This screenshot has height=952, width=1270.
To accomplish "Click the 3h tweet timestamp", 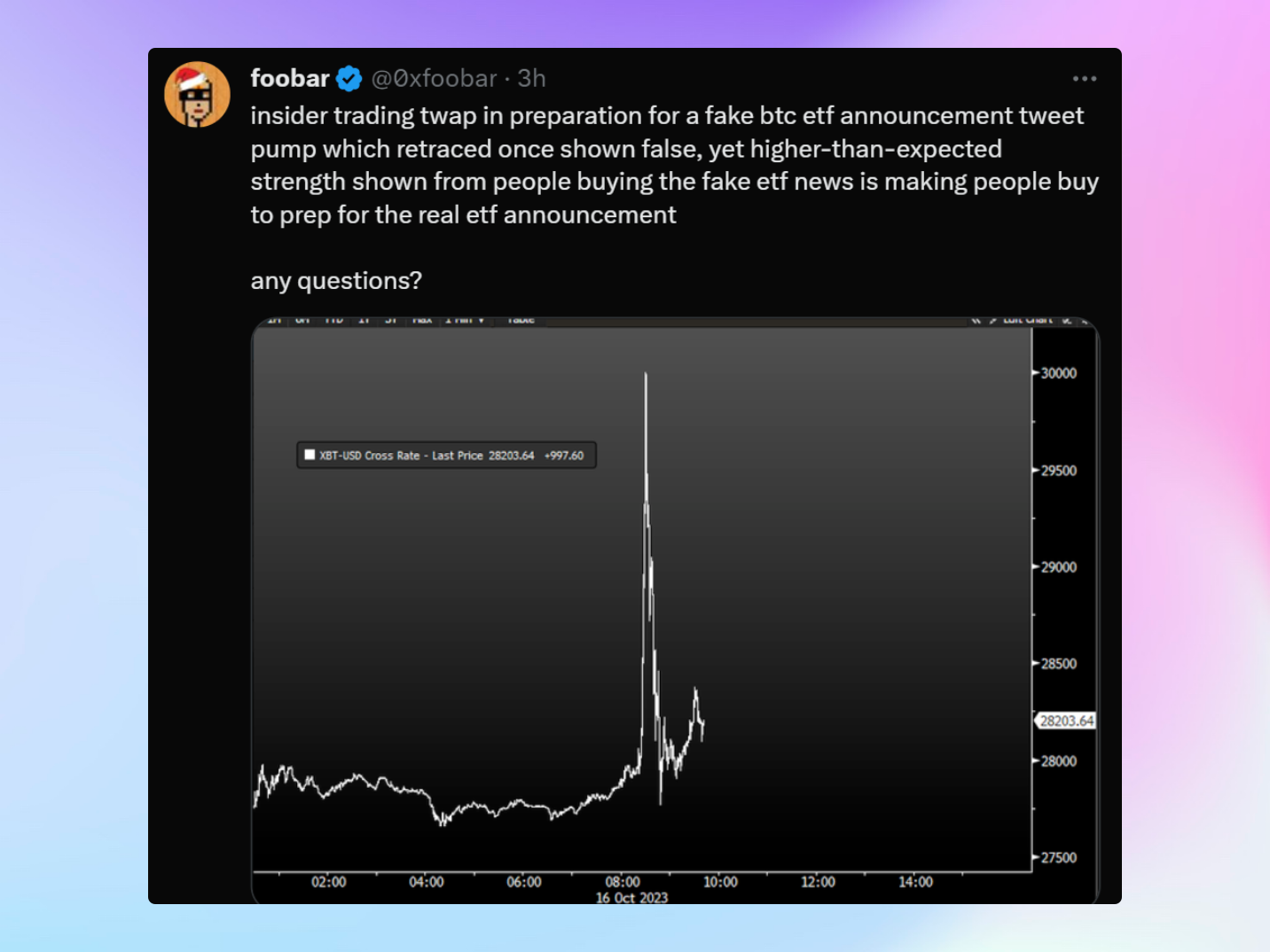I will coord(531,79).
